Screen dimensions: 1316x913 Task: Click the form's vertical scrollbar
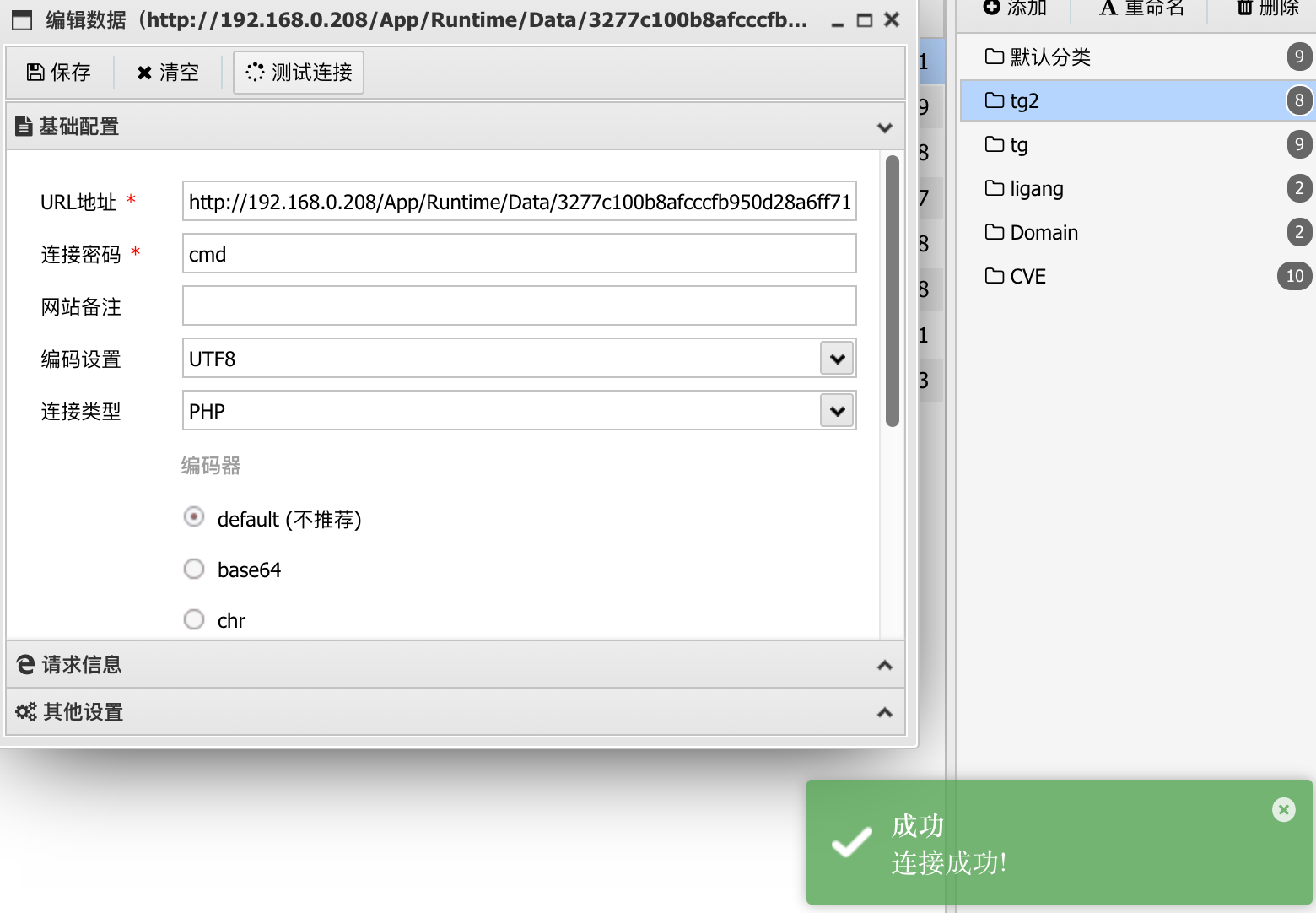[893, 291]
